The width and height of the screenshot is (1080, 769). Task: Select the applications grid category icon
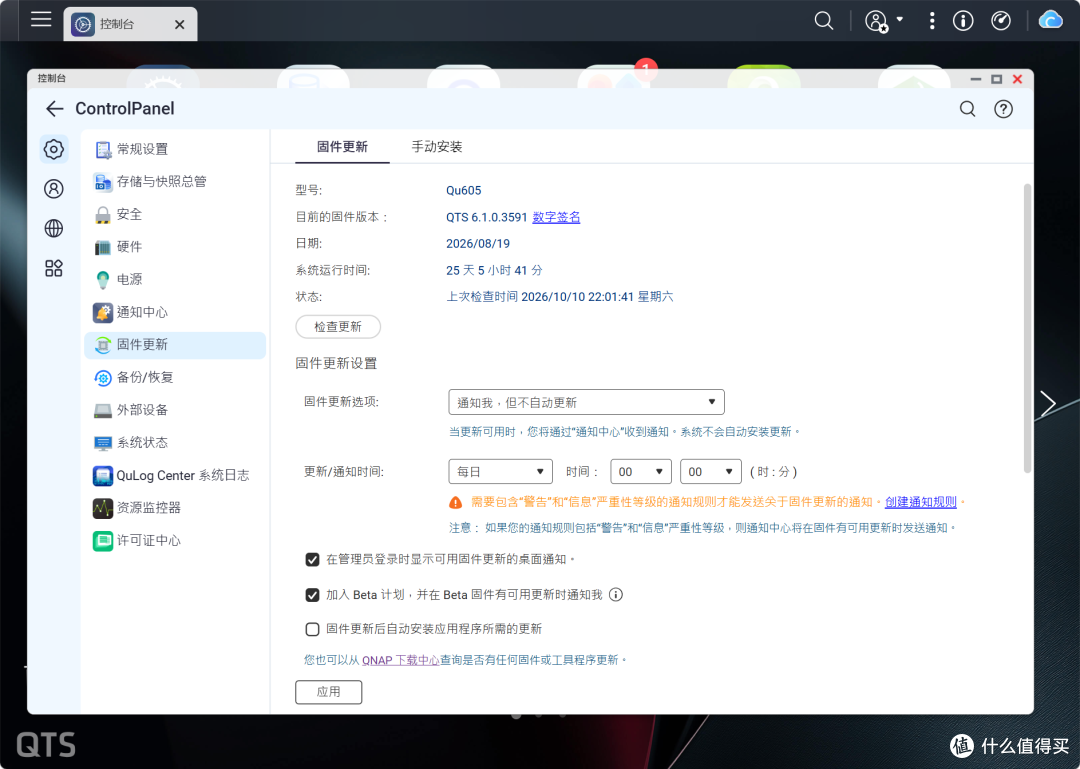pyautogui.click(x=54, y=268)
